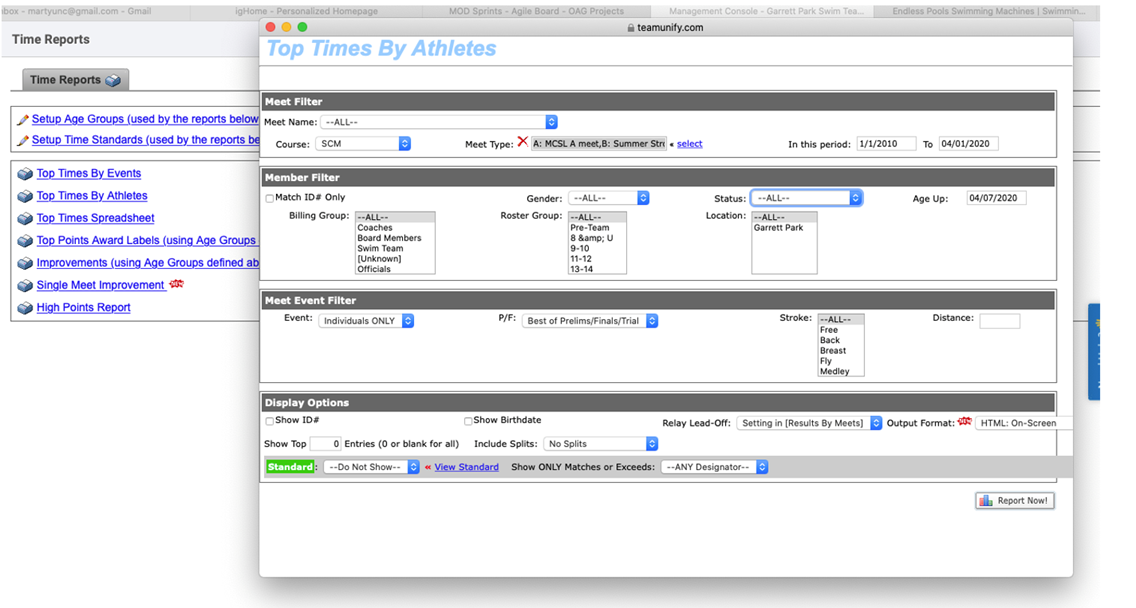
Task: Open Single Meet Improvement link
Action: click(101, 286)
